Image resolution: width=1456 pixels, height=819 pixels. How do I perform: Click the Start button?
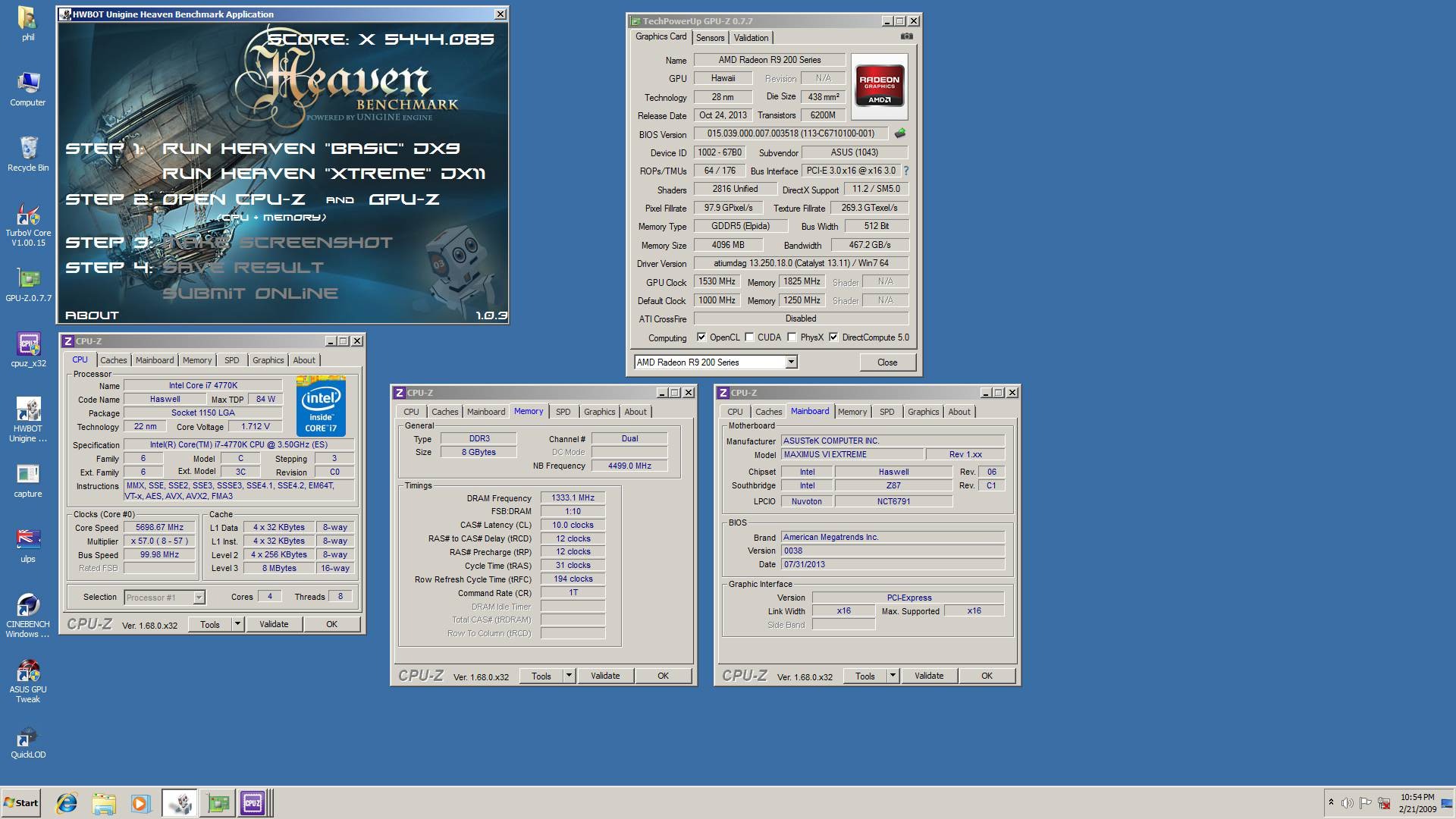(21, 803)
